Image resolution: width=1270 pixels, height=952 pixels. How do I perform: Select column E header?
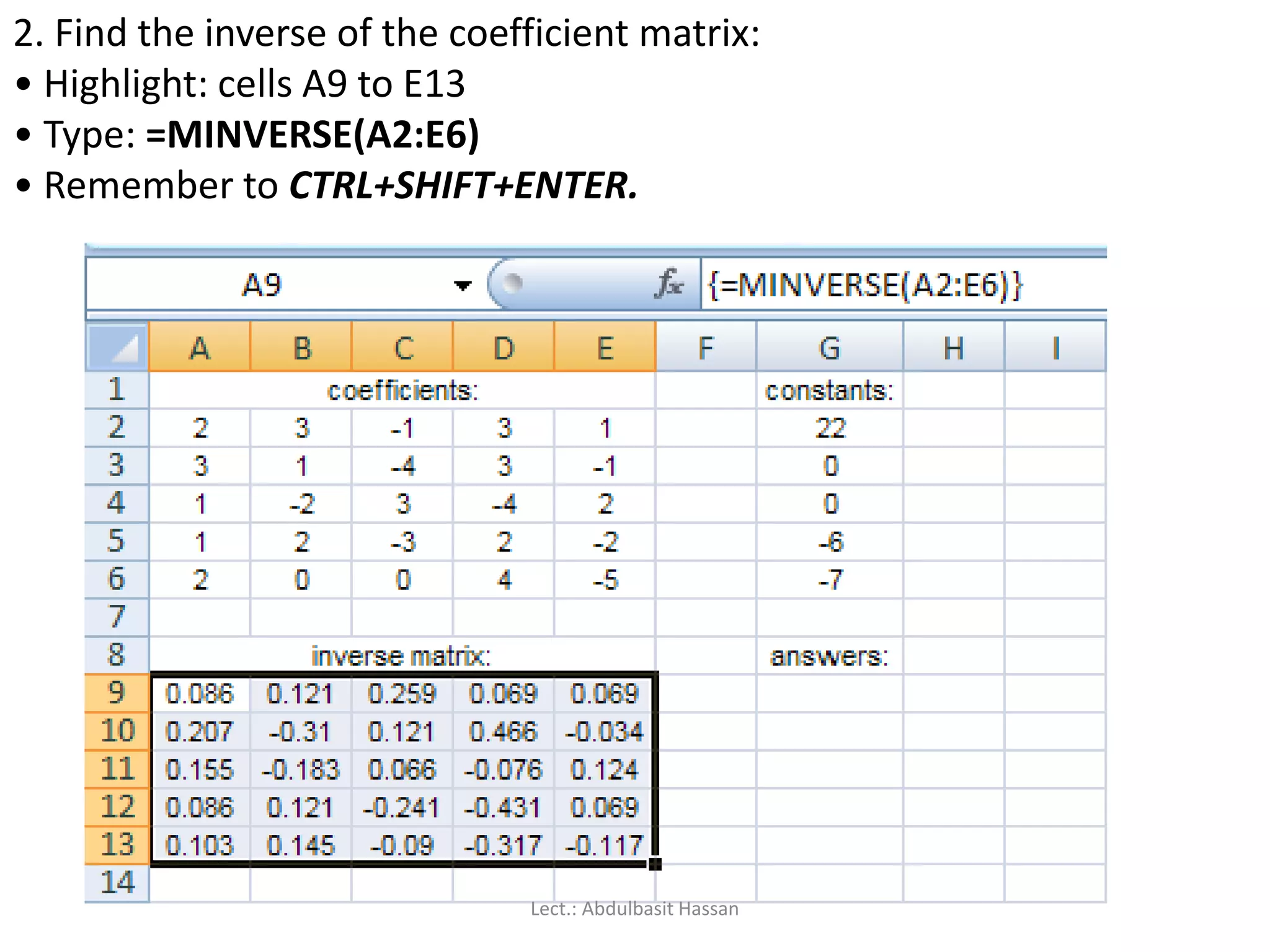coord(605,346)
